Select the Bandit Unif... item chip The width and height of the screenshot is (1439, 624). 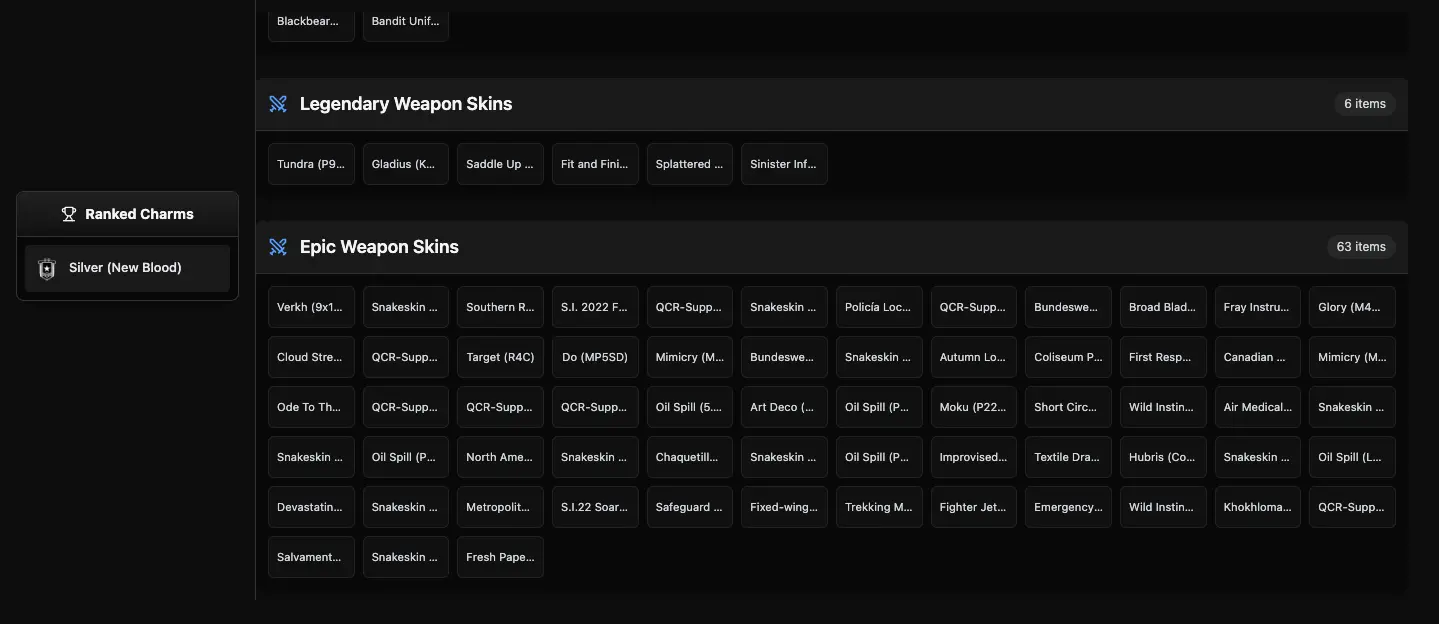(x=406, y=21)
